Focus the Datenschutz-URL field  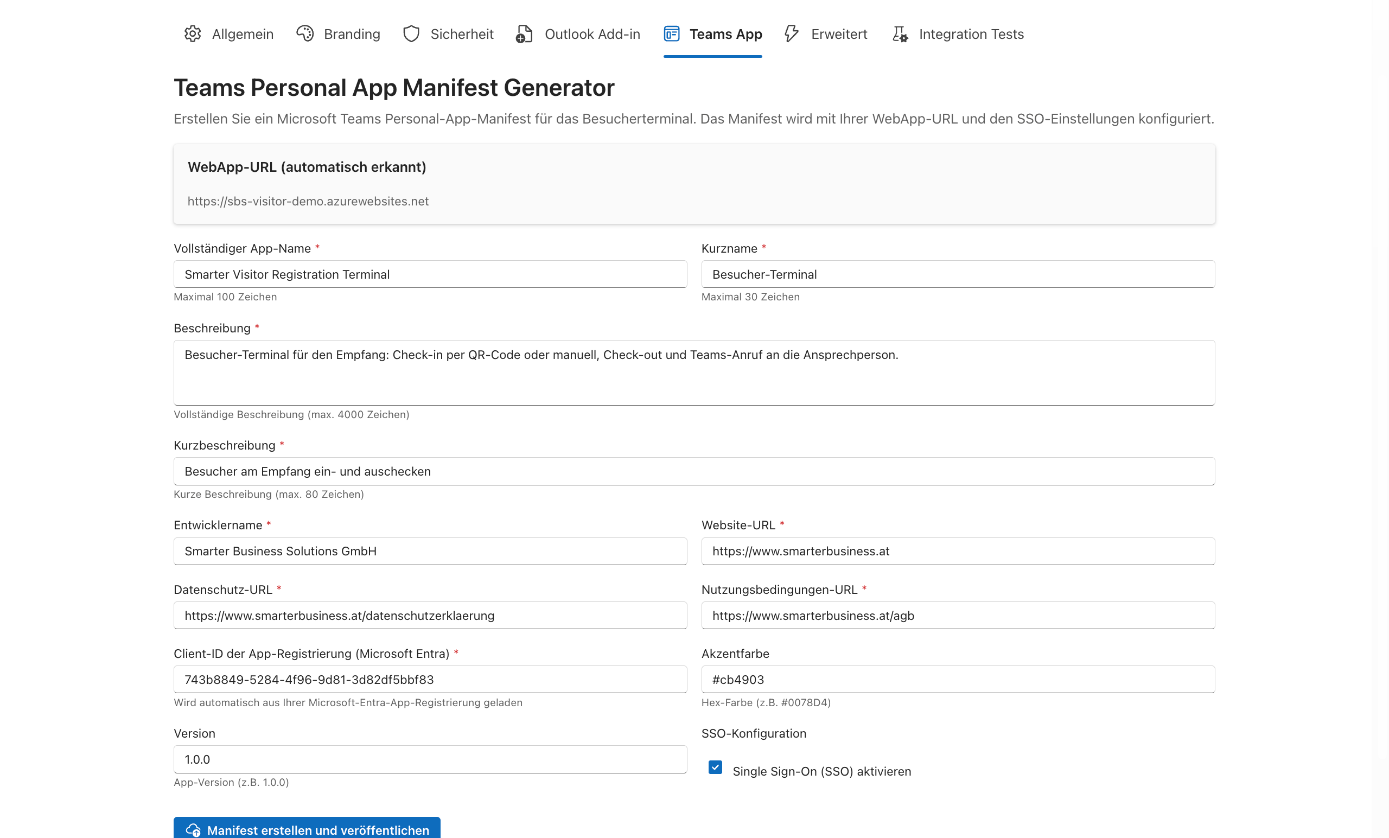pyautogui.click(x=430, y=615)
